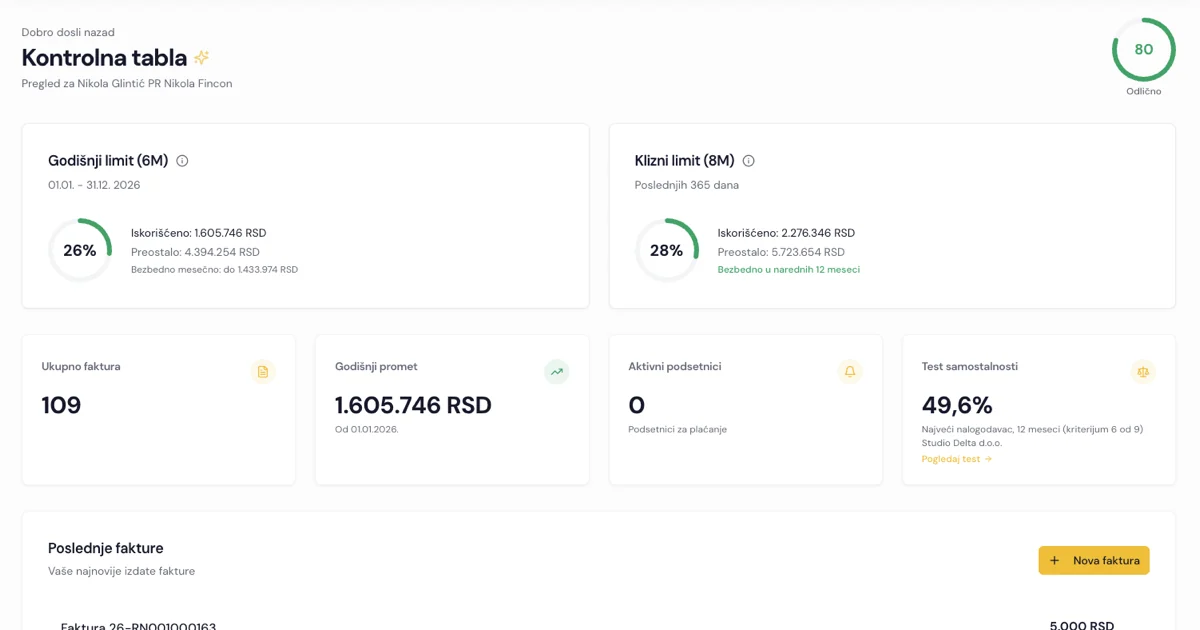Open info icon next to Klizni limit (8M)

(748, 161)
